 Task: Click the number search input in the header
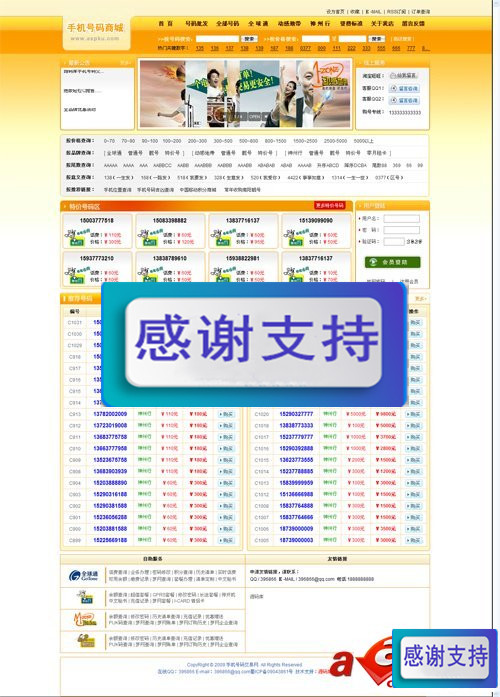pyautogui.click(x=217, y=39)
